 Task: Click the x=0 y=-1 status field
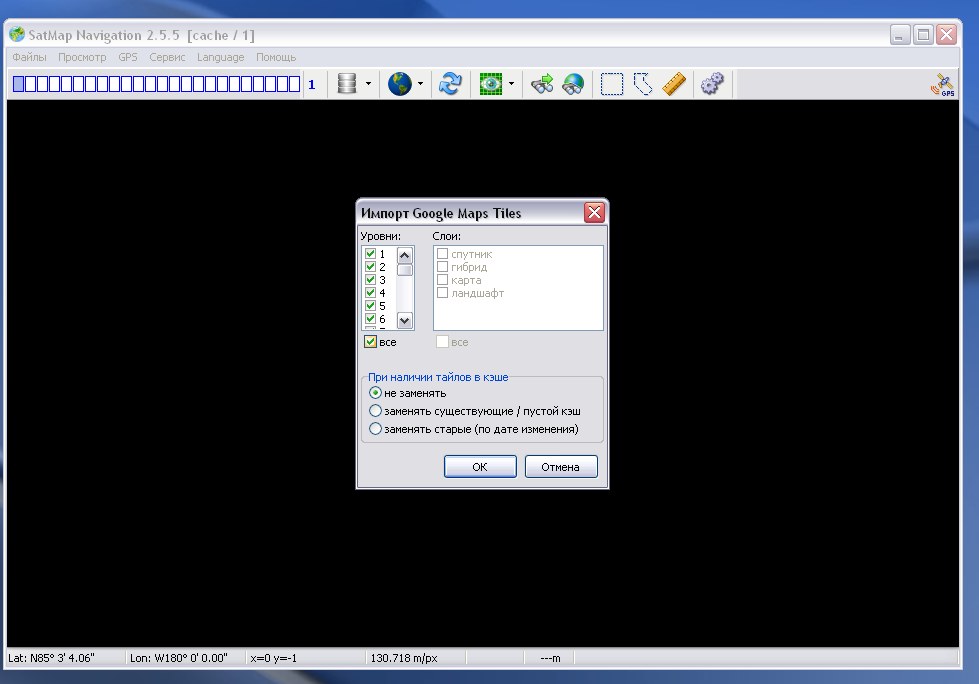[305, 658]
